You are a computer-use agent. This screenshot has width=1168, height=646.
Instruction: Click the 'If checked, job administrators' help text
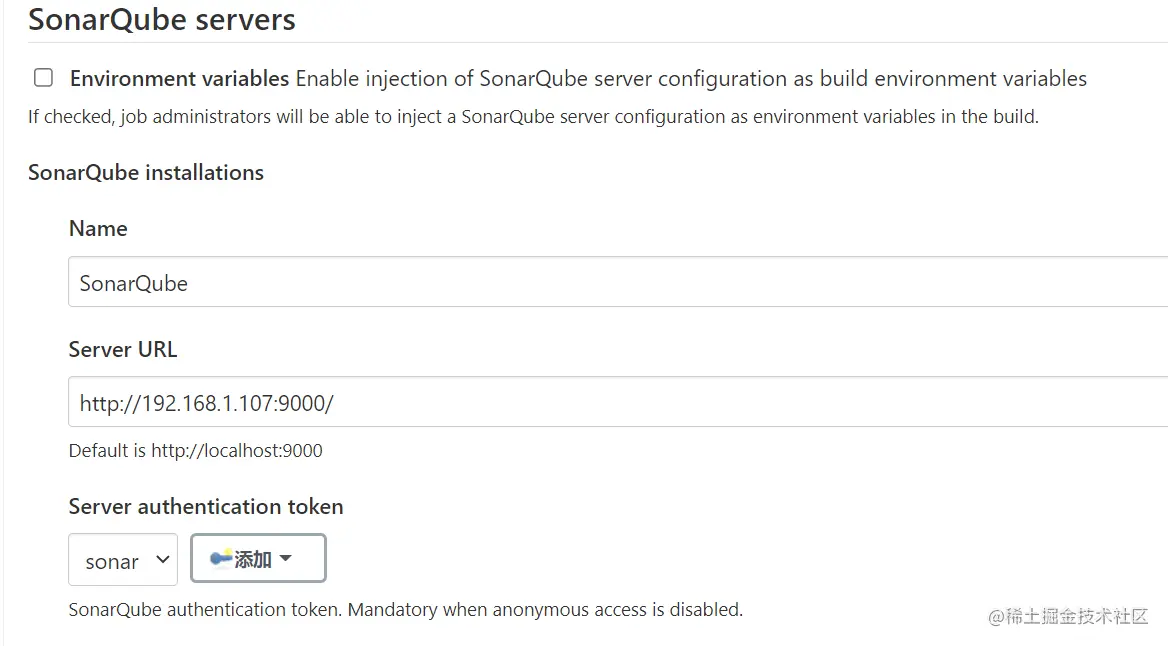(533, 117)
